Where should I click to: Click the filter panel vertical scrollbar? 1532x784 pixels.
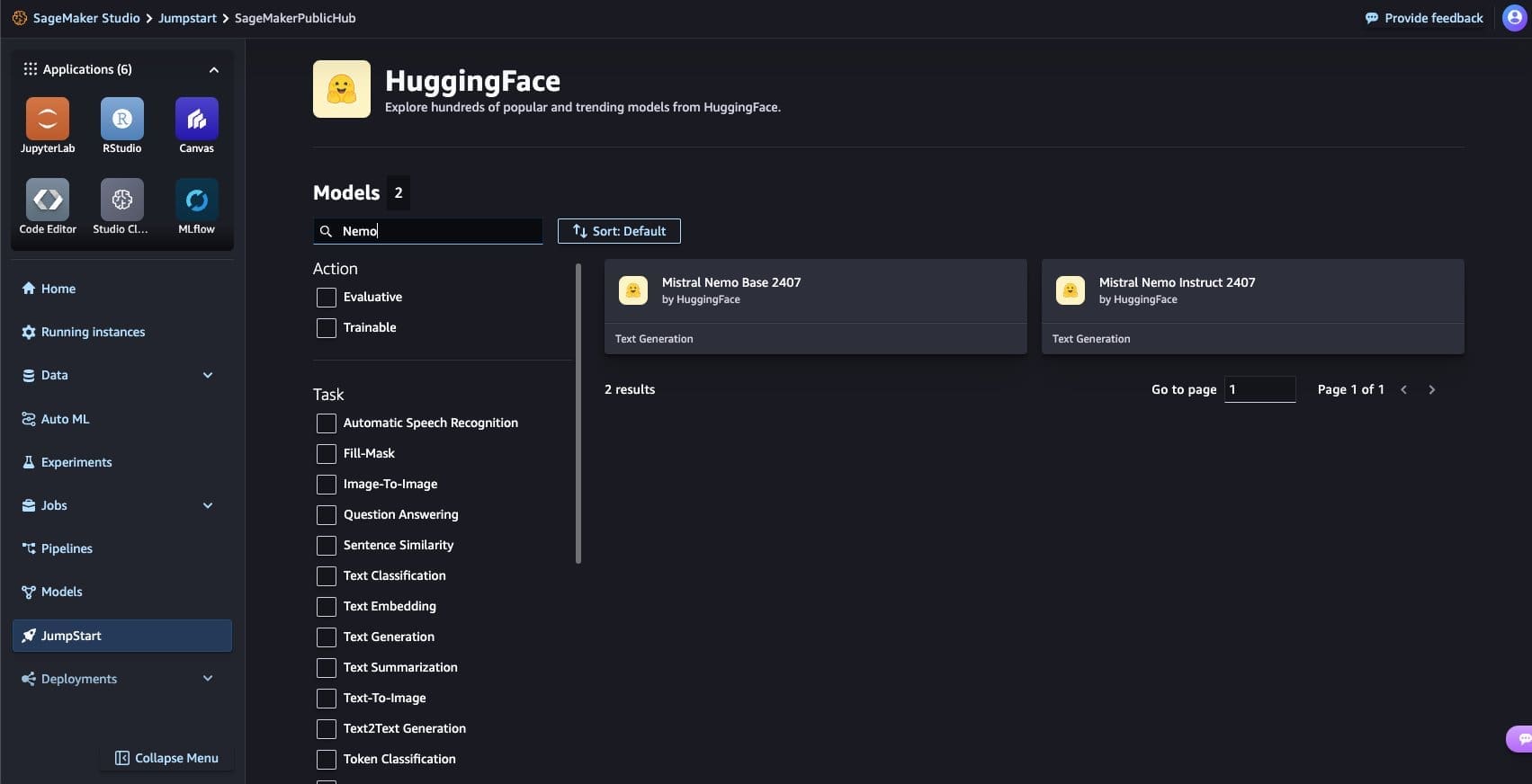pyautogui.click(x=578, y=414)
